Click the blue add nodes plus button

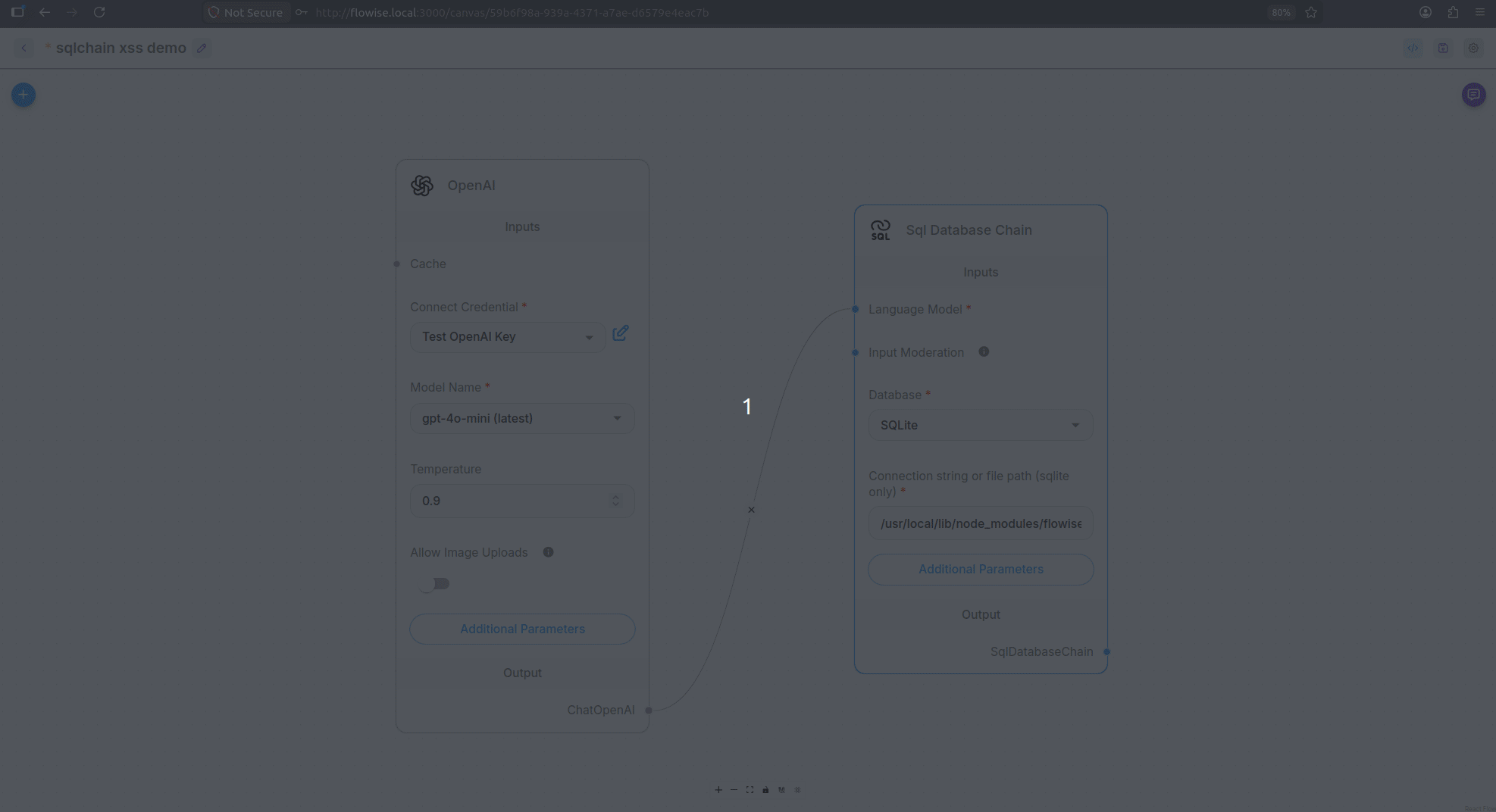point(23,95)
